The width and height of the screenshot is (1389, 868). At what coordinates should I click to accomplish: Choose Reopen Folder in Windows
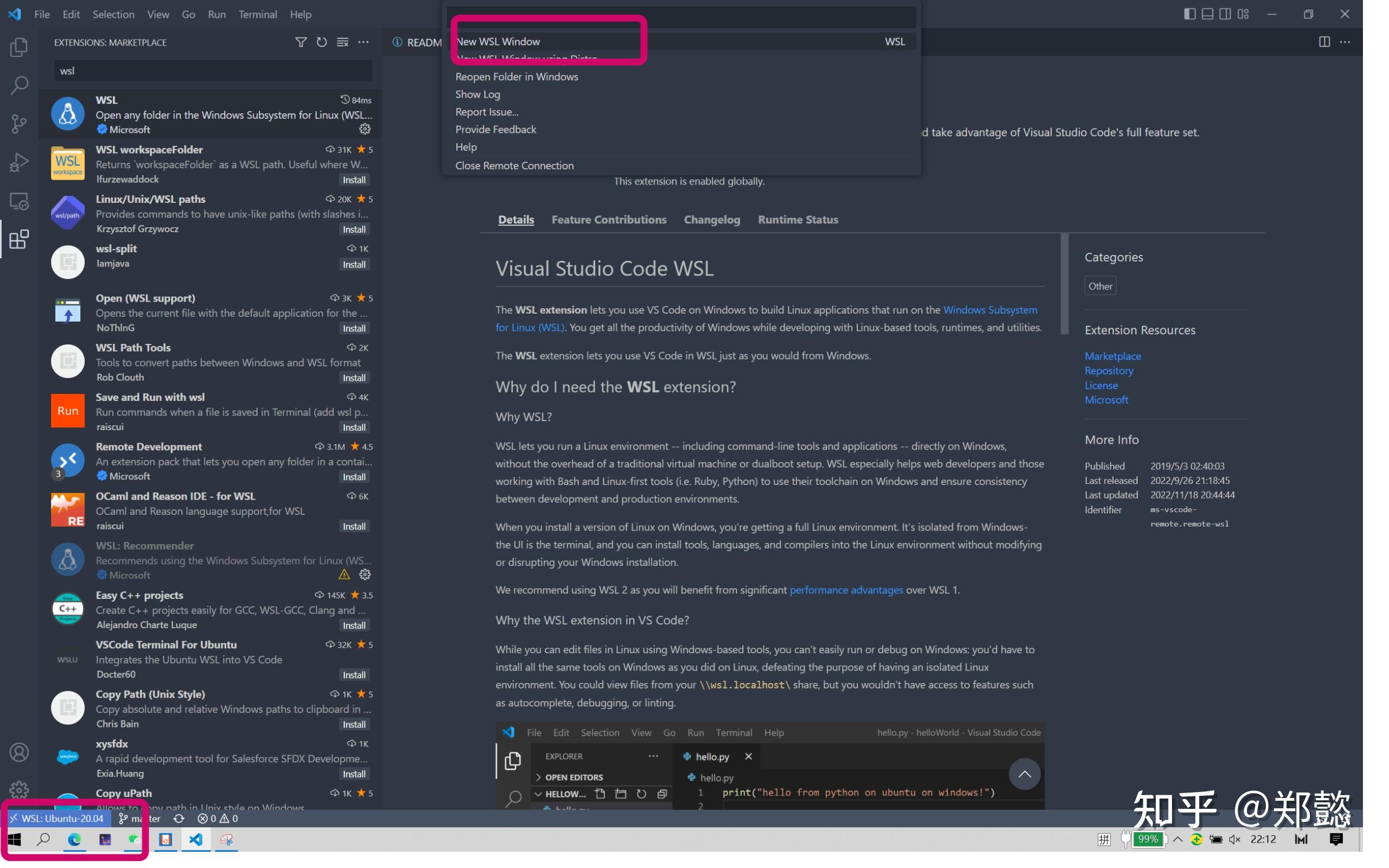click(681, 76)
